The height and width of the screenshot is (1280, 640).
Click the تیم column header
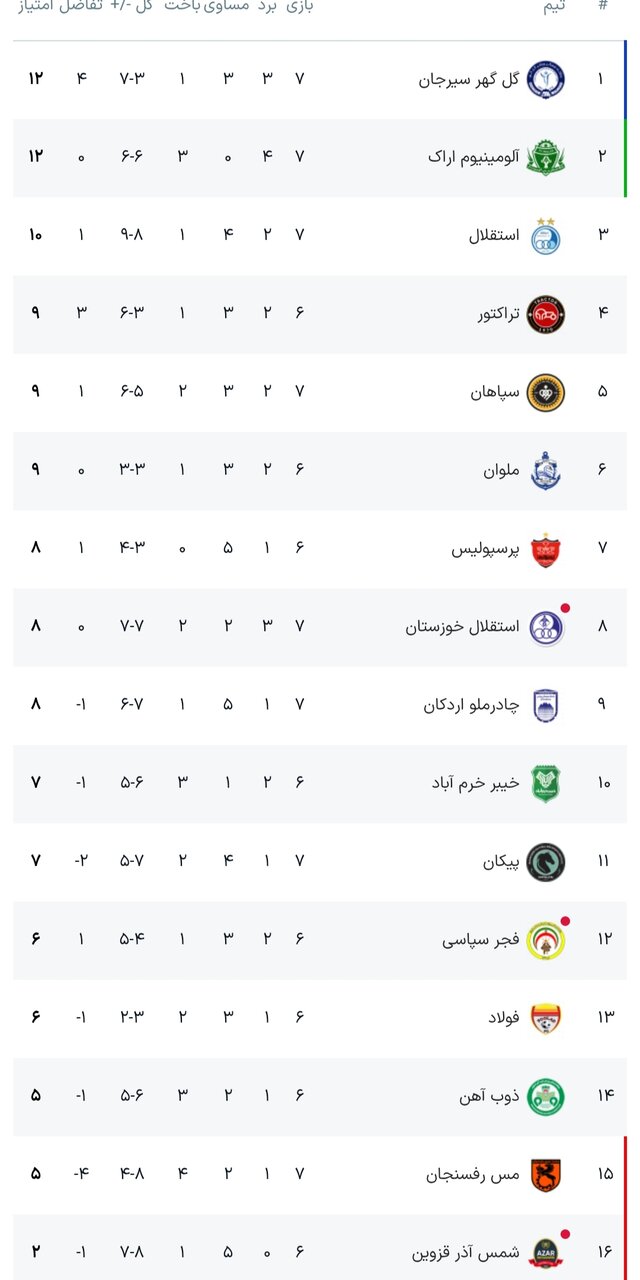click(x=553, y=6)
